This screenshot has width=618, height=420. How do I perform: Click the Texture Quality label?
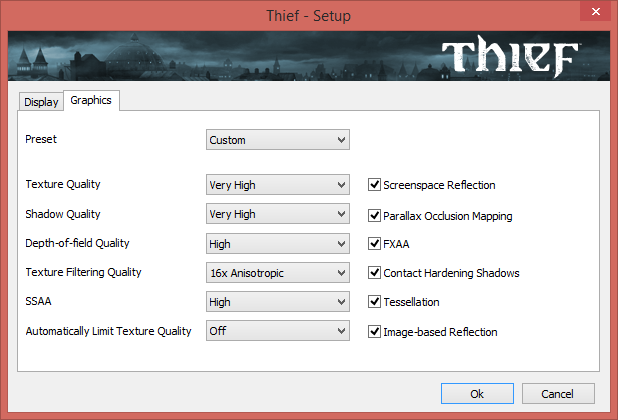tap(63, 184)
